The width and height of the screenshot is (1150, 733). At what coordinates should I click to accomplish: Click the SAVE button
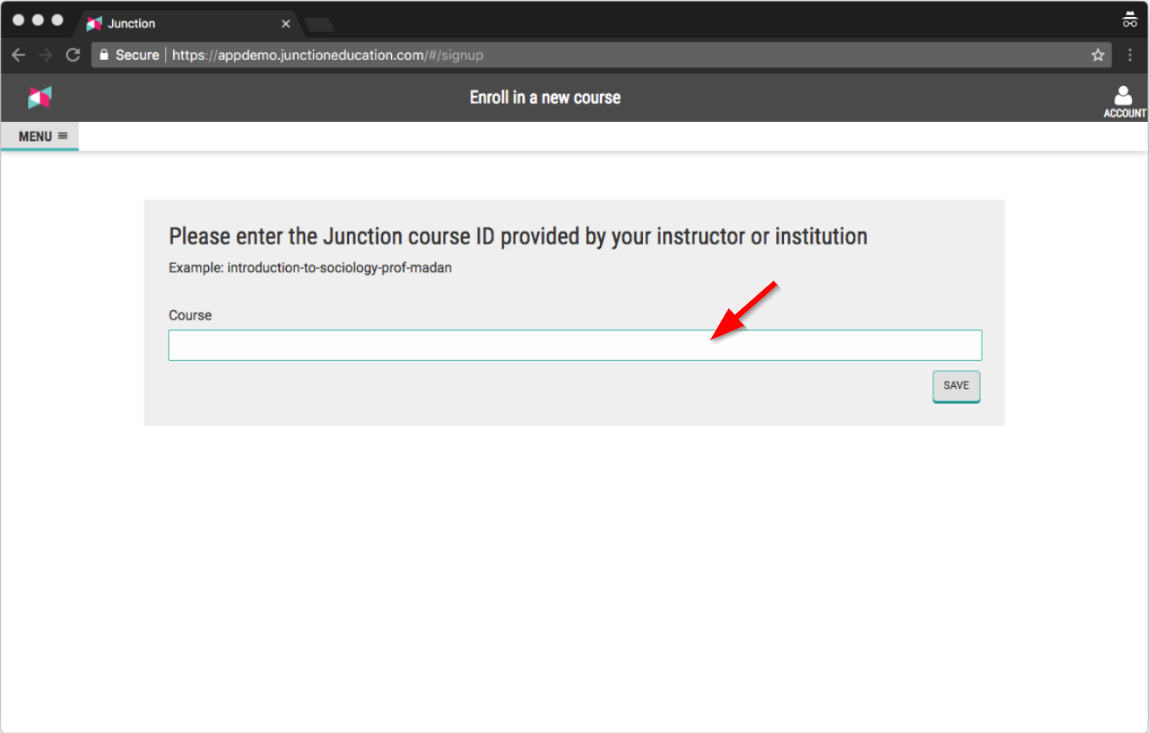click(956, 386)
